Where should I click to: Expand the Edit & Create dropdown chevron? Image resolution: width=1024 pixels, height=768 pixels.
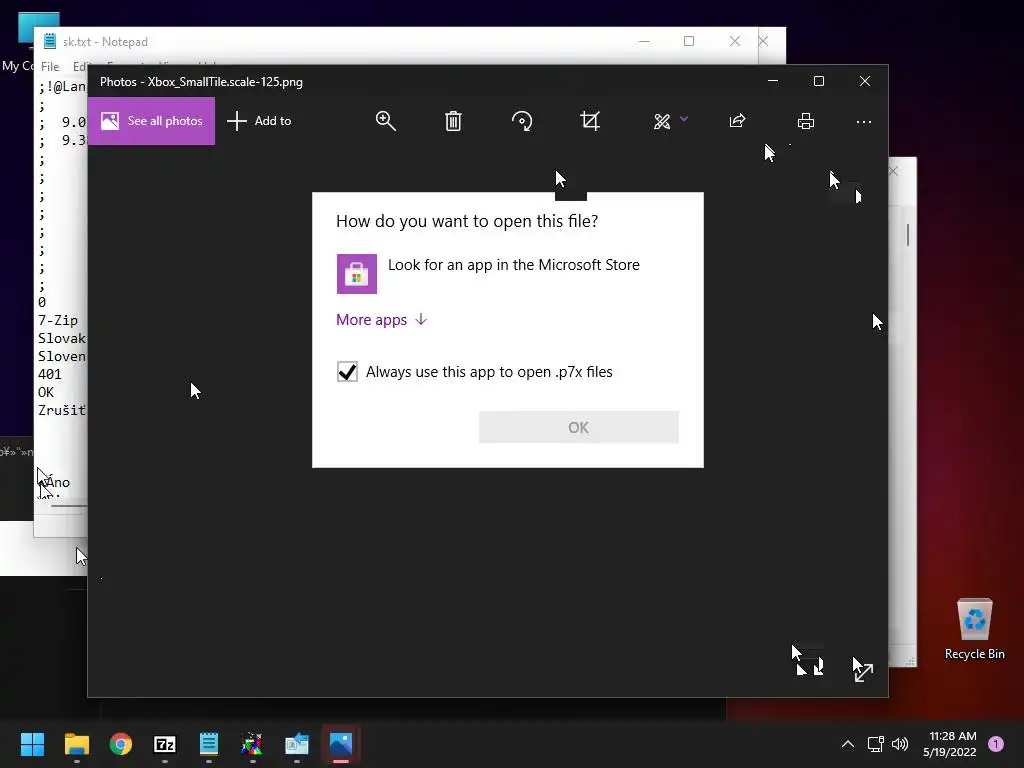pyautogui.click(x=684, y=119)
